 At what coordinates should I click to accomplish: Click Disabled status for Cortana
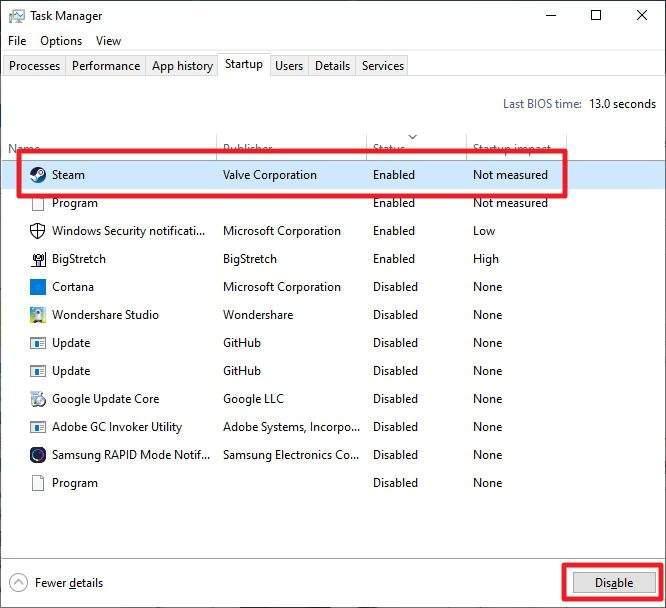(x=395, y=287)
